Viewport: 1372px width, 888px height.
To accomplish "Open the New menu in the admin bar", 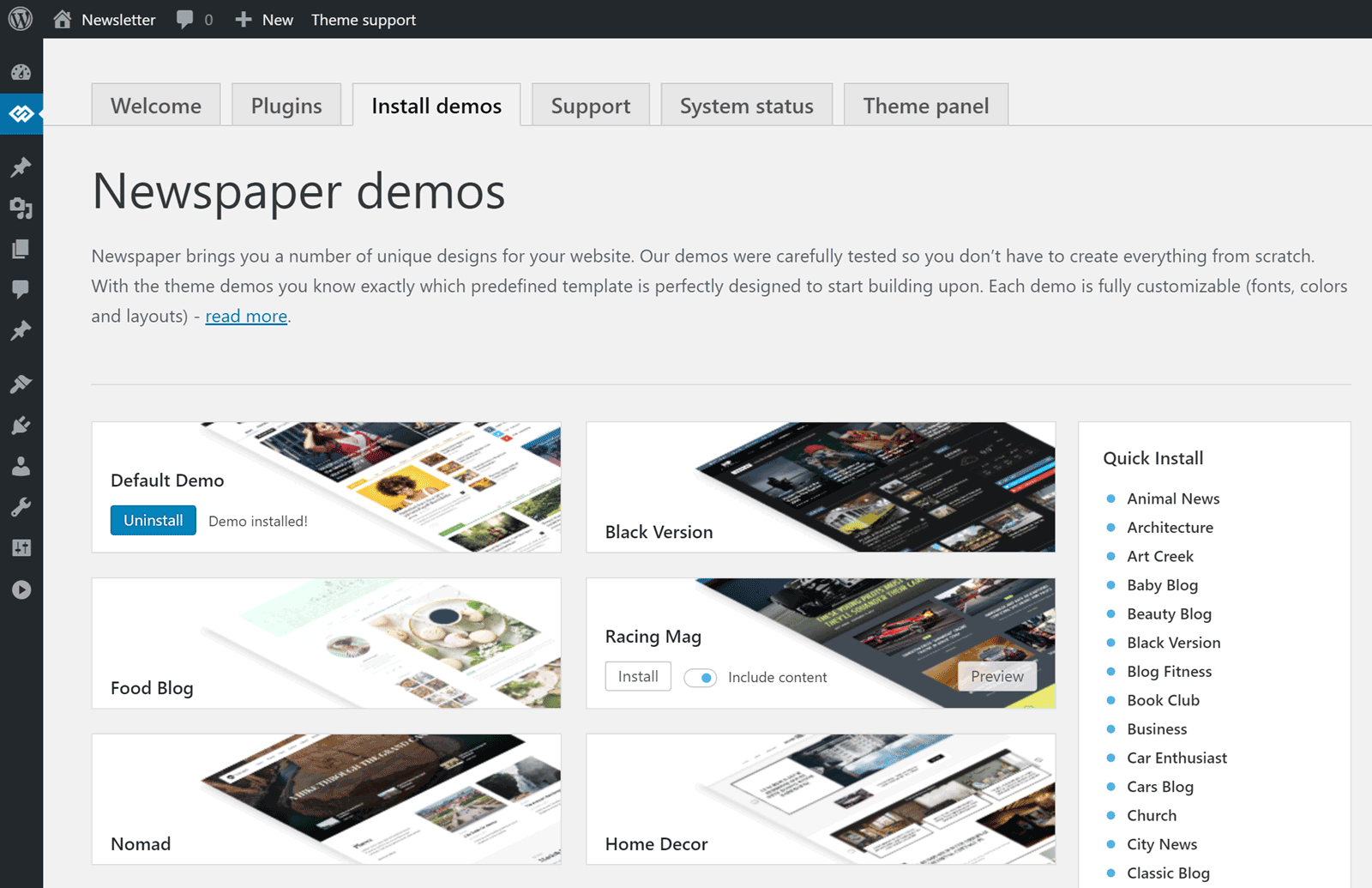I will pos(263,19).
